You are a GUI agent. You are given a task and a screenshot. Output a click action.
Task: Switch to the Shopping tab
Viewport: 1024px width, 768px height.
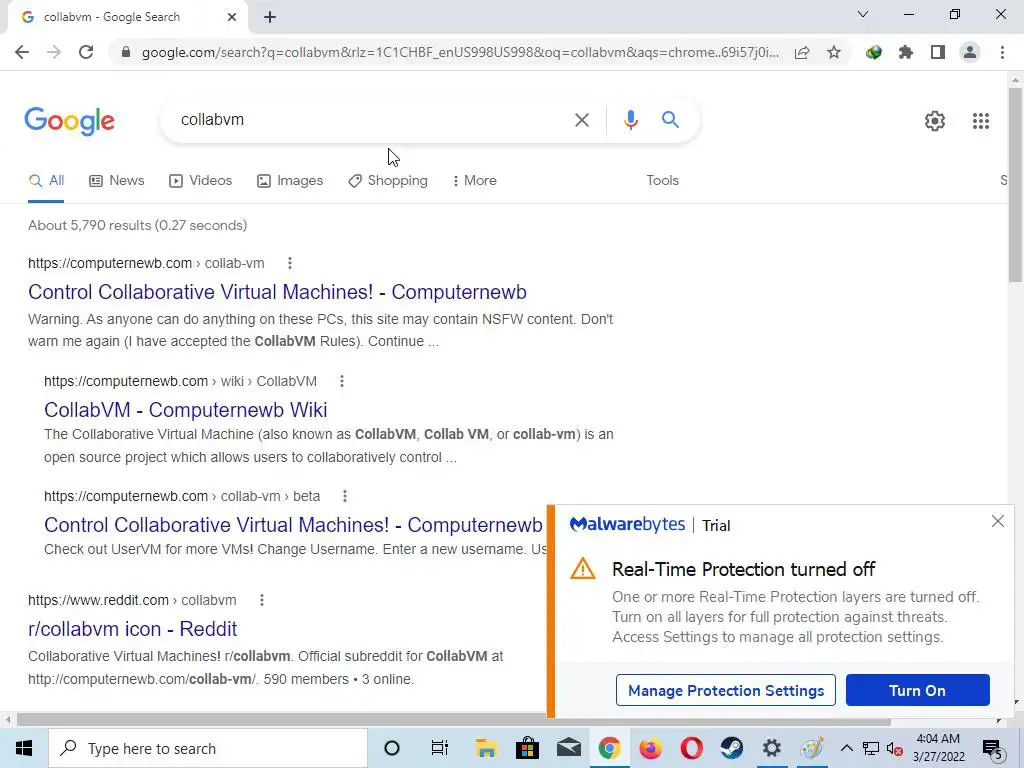point(388,181)
